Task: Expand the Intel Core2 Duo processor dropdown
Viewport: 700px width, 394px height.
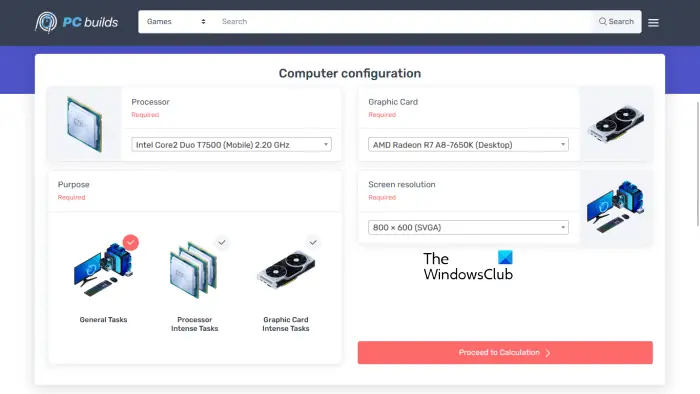Action: [231, 145]
